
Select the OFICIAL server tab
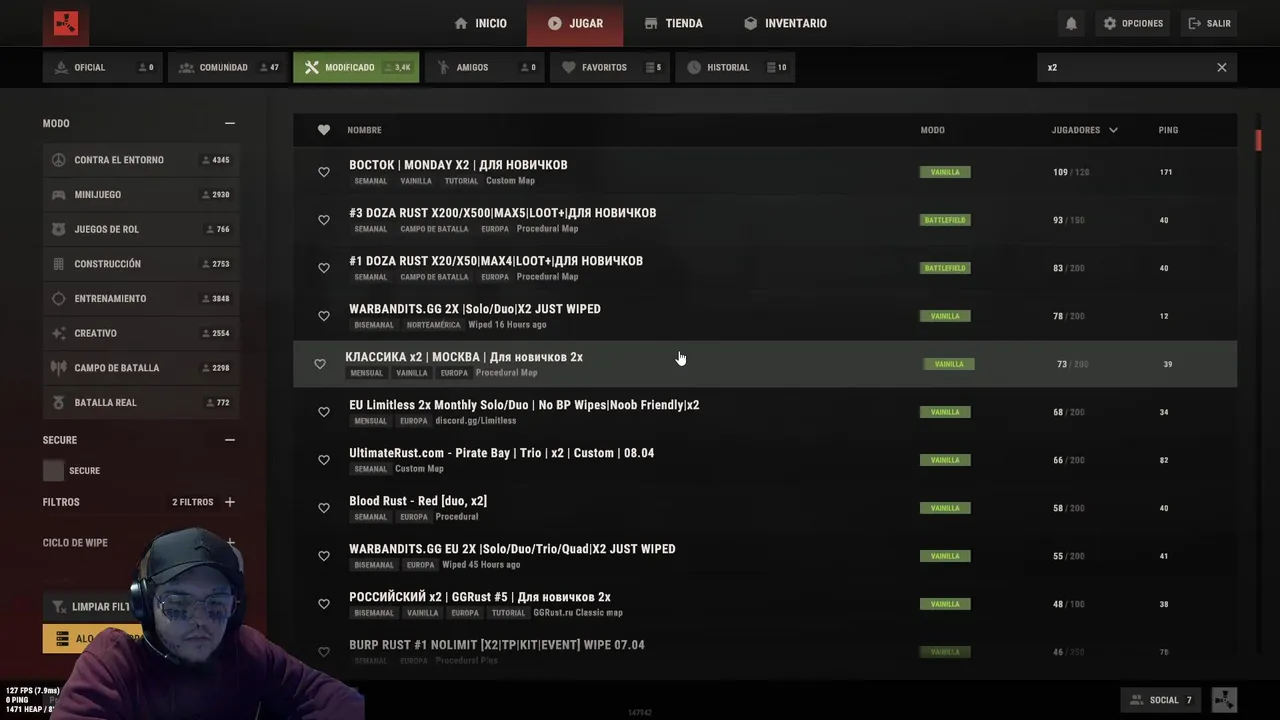(103, 67)
